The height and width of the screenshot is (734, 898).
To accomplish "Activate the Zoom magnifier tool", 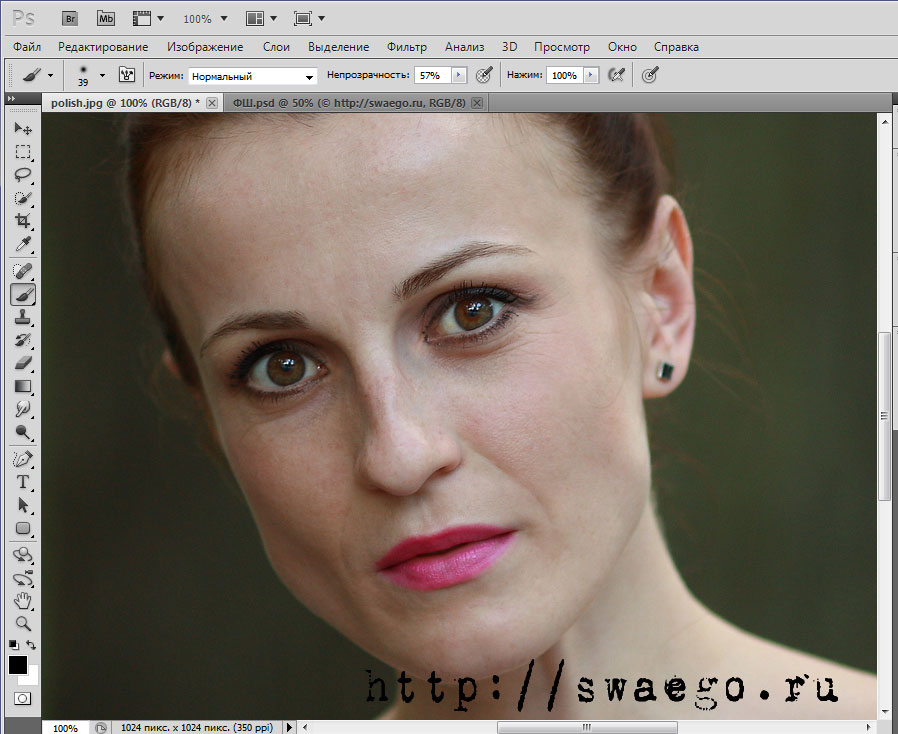I will point(22,623).
